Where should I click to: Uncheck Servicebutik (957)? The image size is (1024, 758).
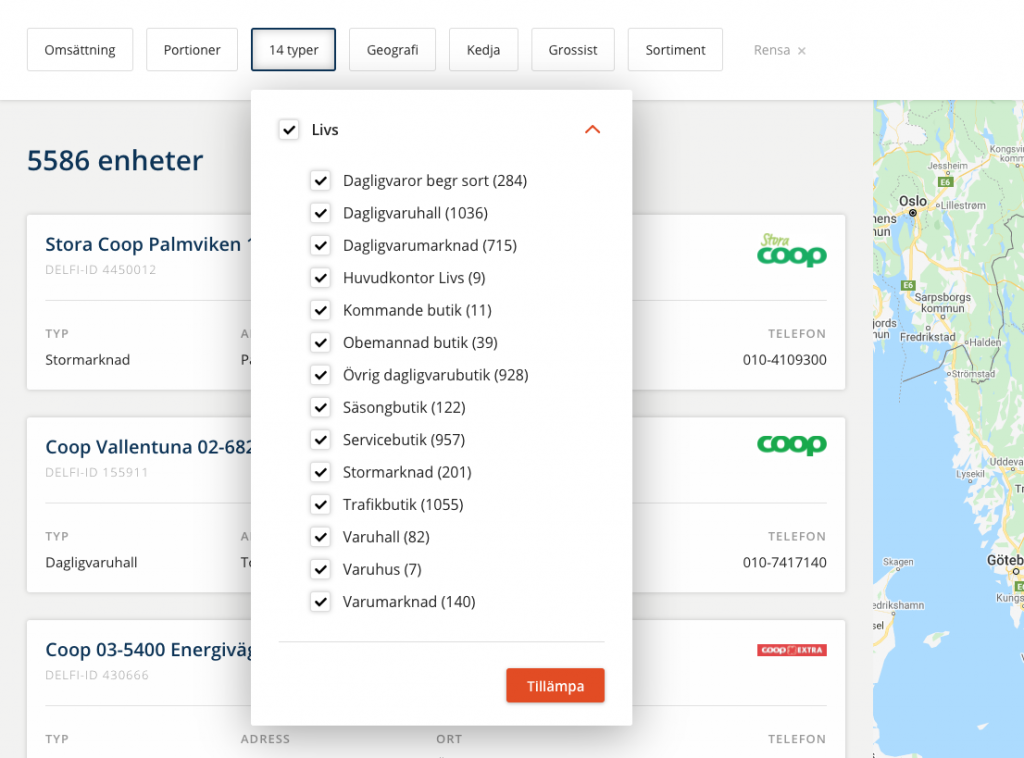320,440
